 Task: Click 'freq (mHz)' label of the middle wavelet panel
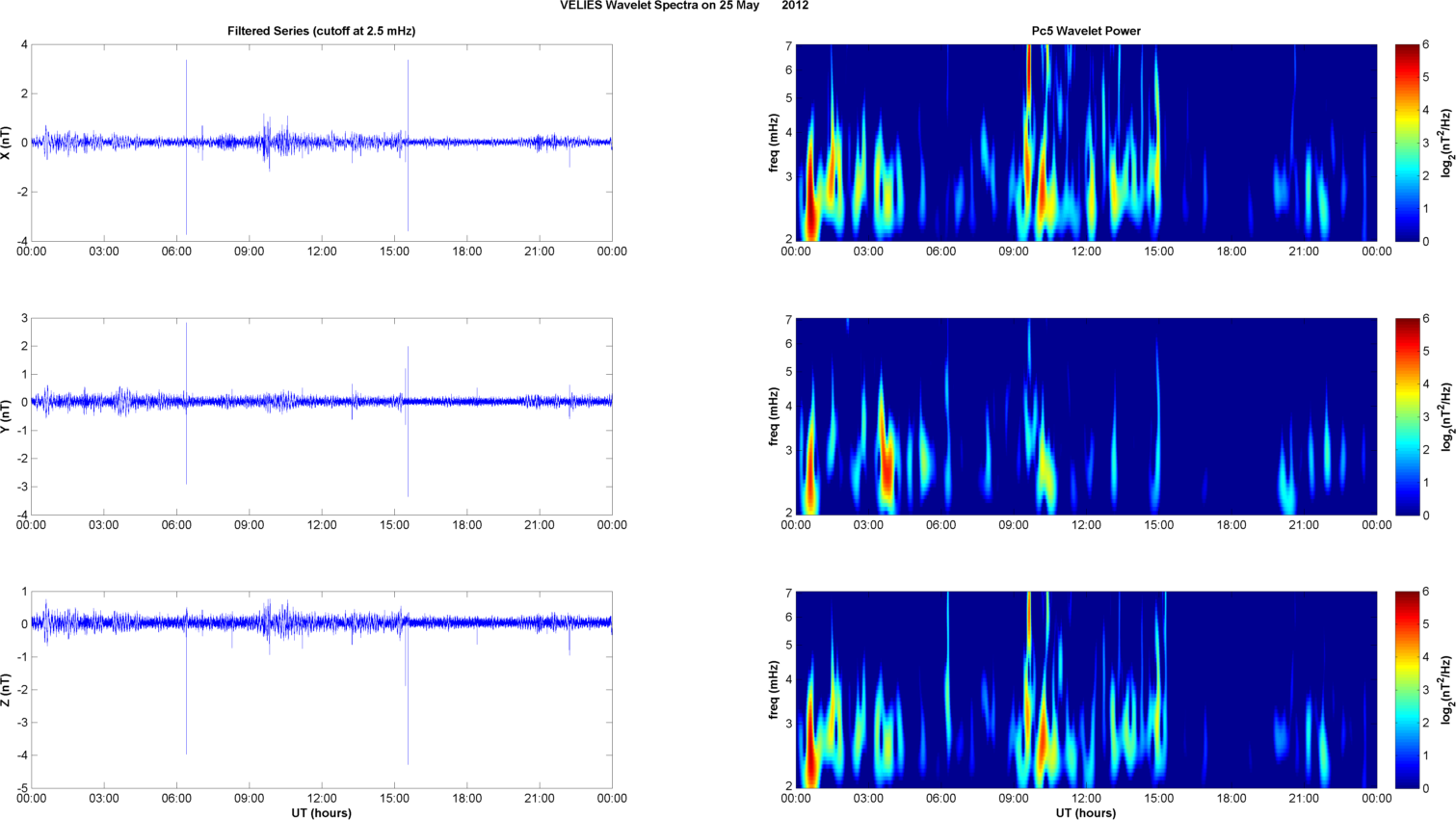pyautogui.click(x=773, y=416)
